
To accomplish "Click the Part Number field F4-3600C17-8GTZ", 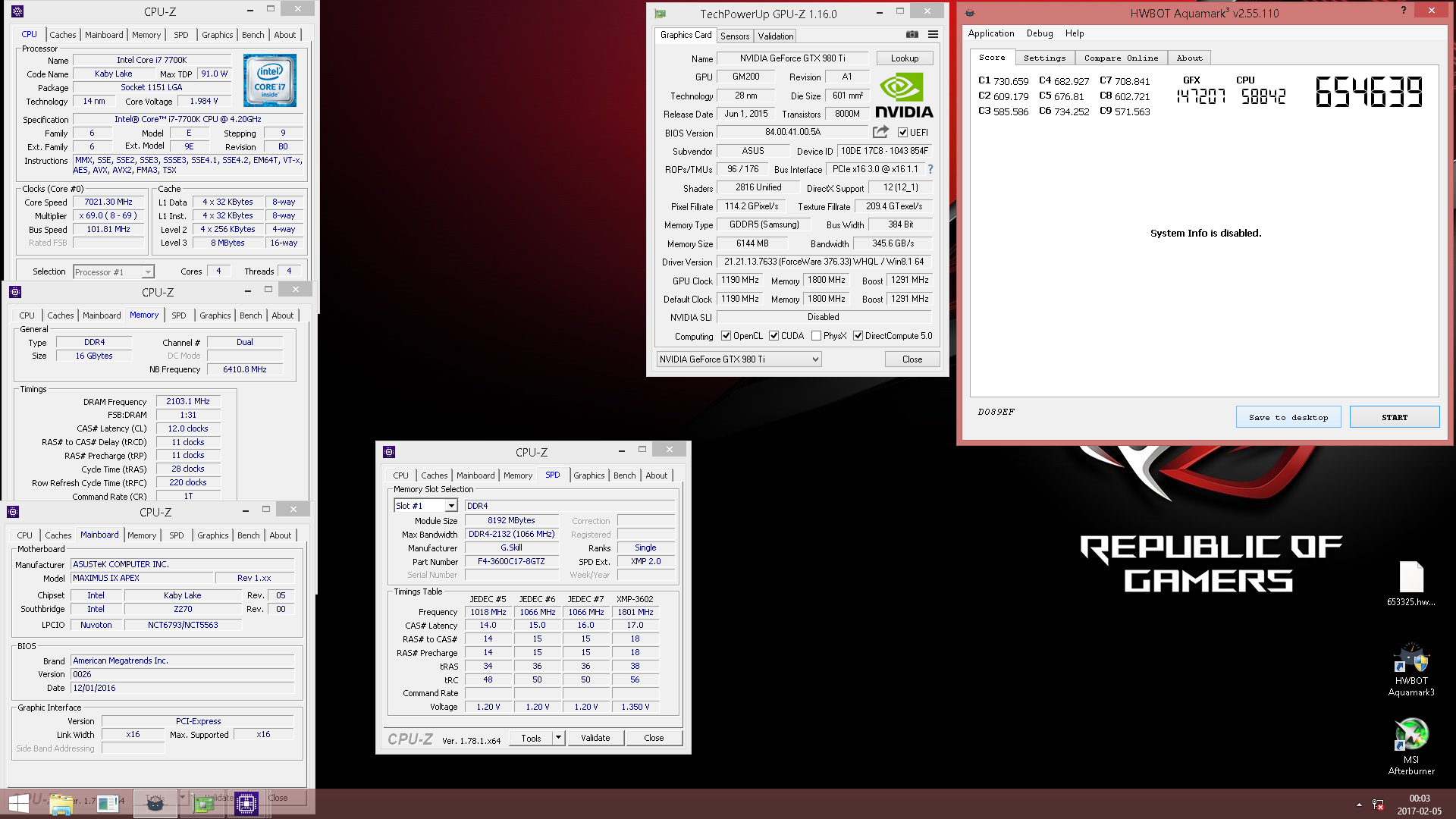I will [511, 562].
